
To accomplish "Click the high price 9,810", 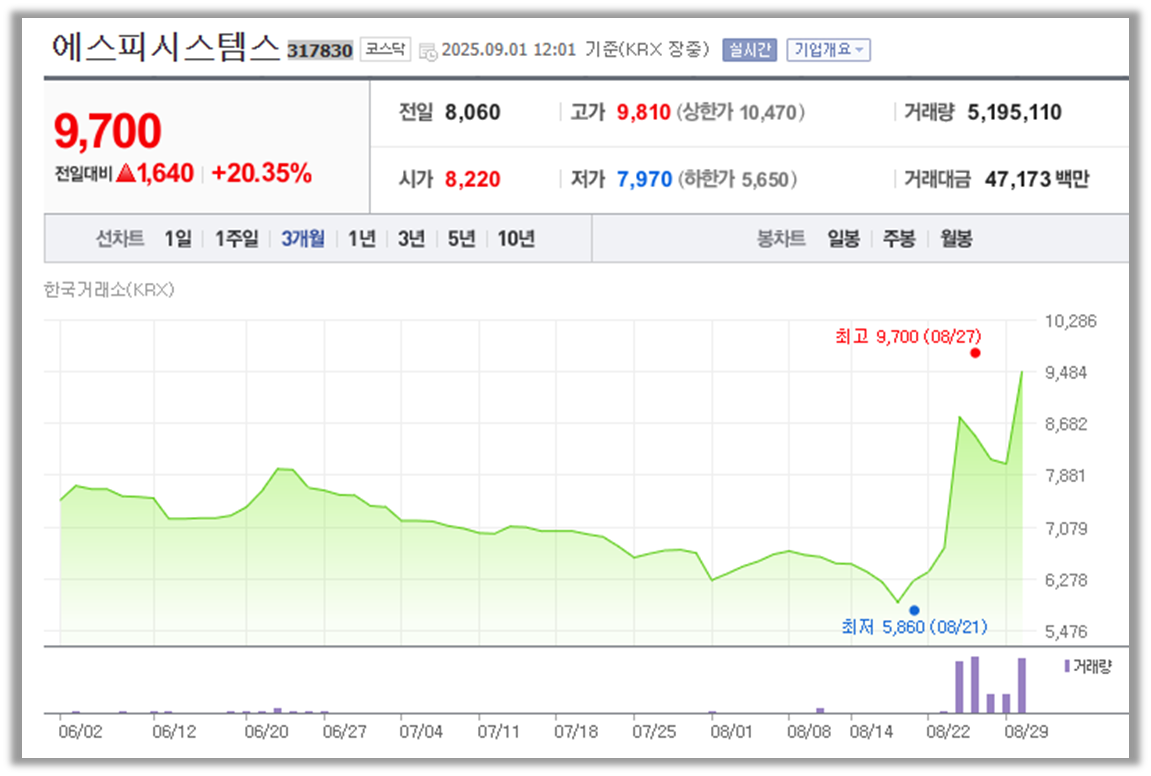I will point(643,112).
